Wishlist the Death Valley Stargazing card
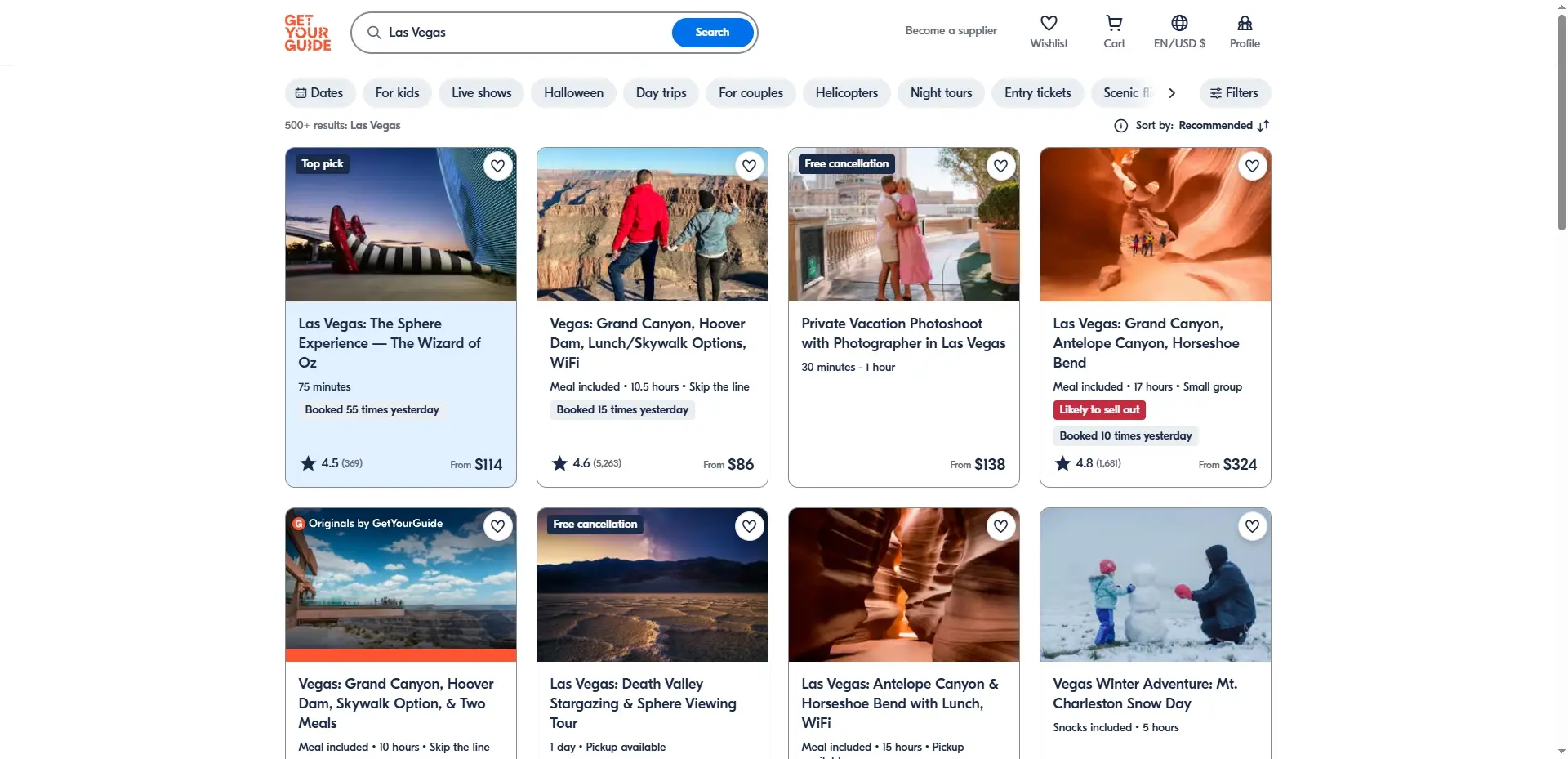1568x759 pixels. click(x=749, y=526)
